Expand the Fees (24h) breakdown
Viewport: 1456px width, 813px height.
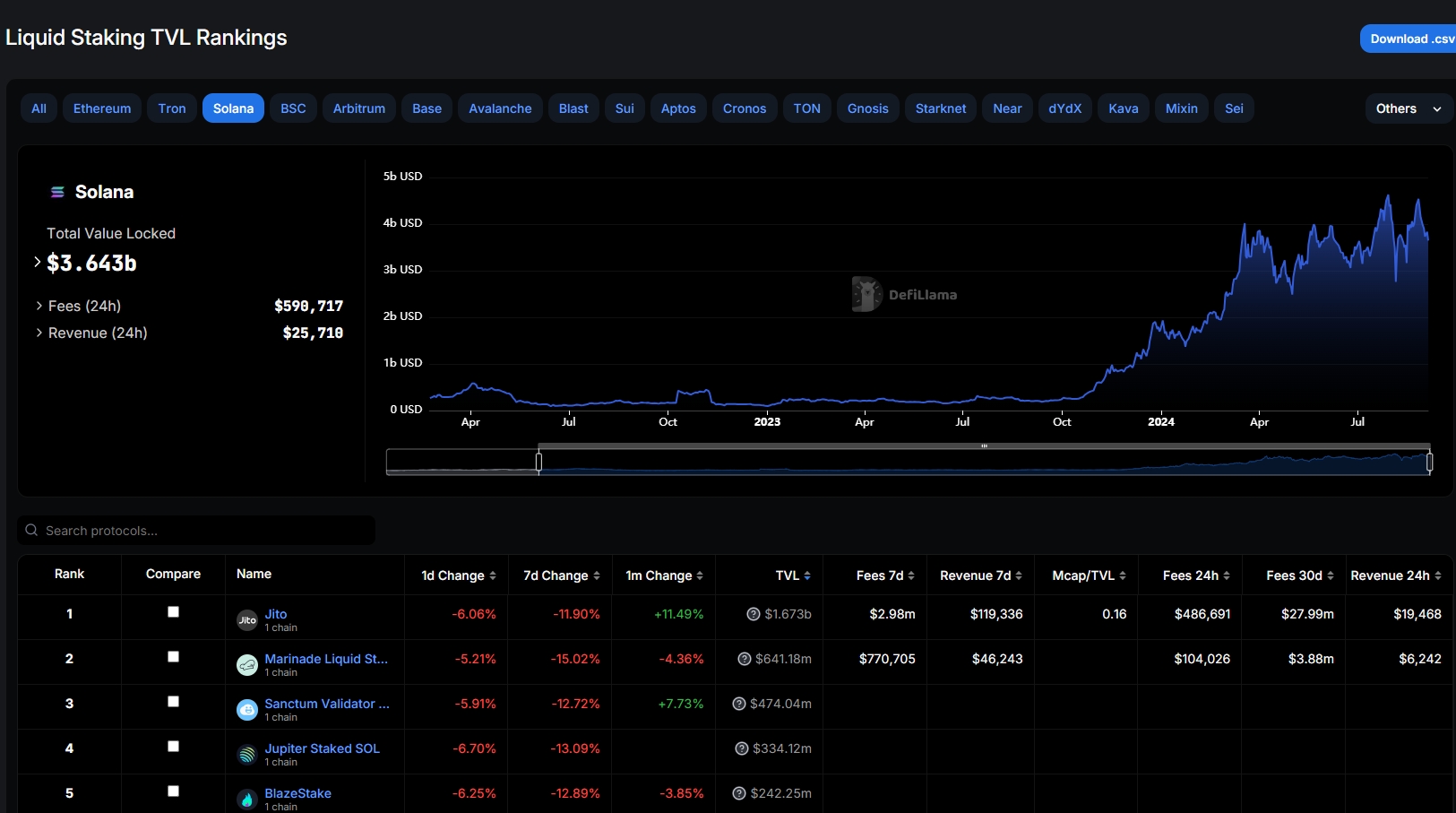point(39,306)
